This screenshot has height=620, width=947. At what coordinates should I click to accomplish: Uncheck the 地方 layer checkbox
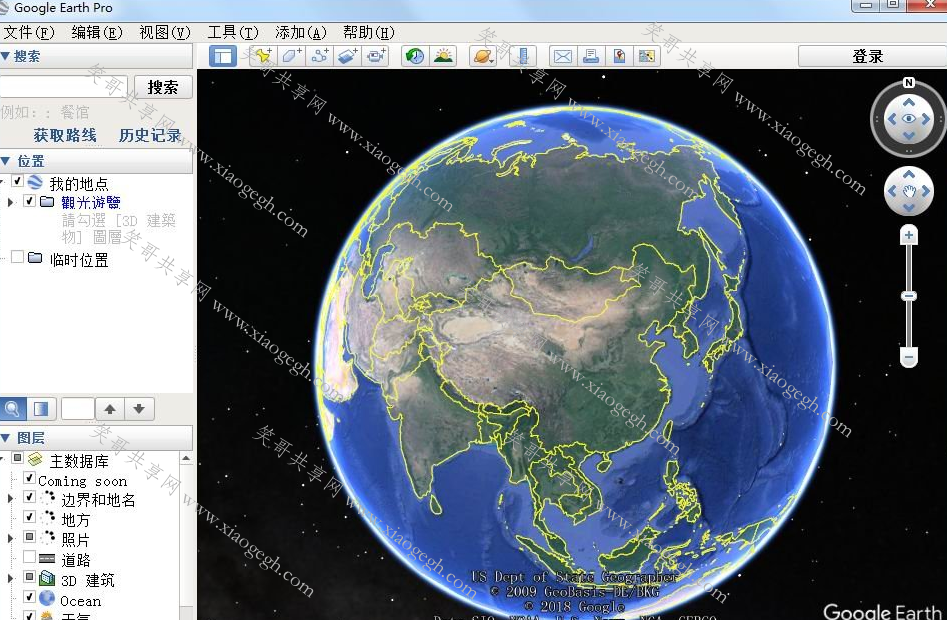tap(29, 517)
